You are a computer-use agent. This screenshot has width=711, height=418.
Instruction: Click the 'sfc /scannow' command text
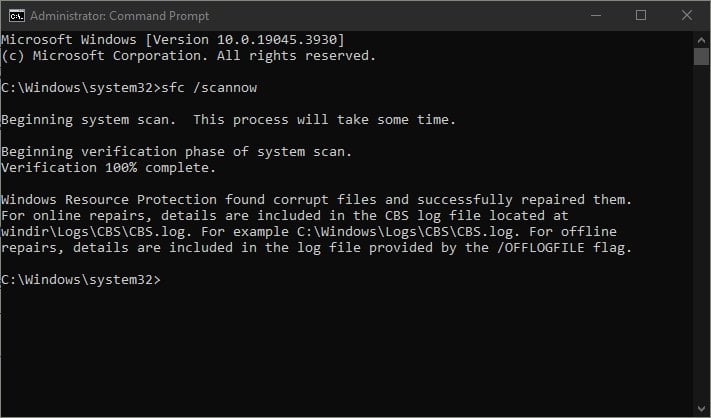(209, 87)
